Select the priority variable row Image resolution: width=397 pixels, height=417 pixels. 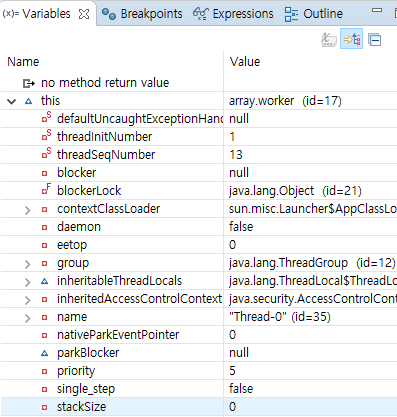tap(199, 371)
